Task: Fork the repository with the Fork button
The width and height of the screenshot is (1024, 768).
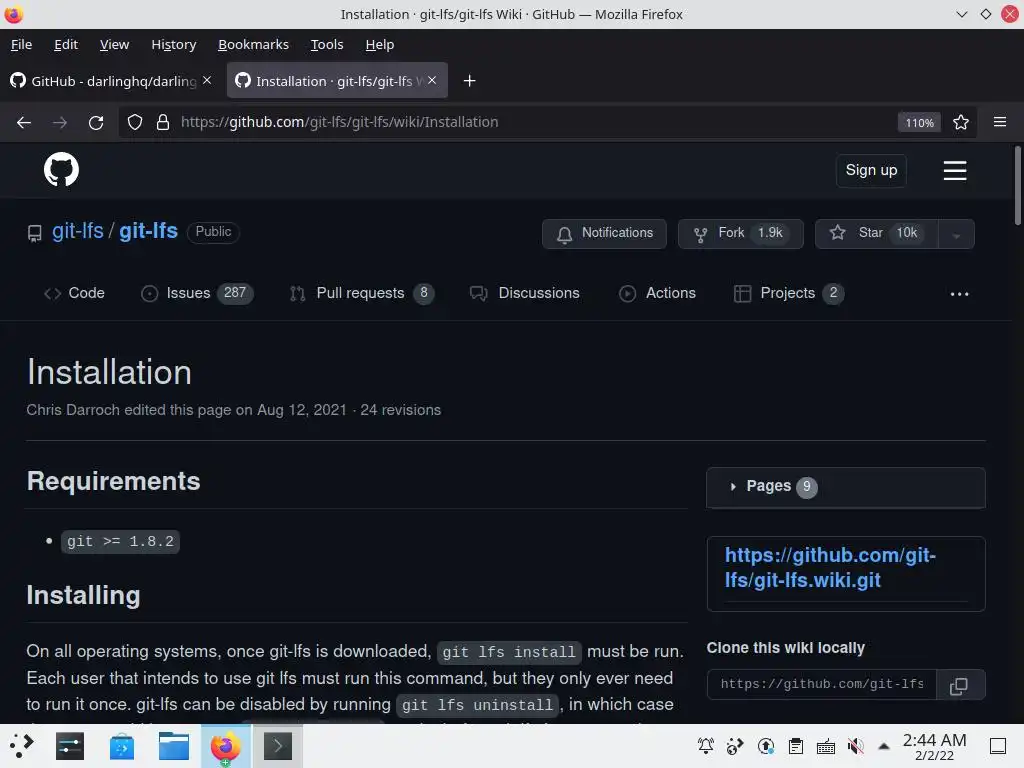Action: coord(741,234)
